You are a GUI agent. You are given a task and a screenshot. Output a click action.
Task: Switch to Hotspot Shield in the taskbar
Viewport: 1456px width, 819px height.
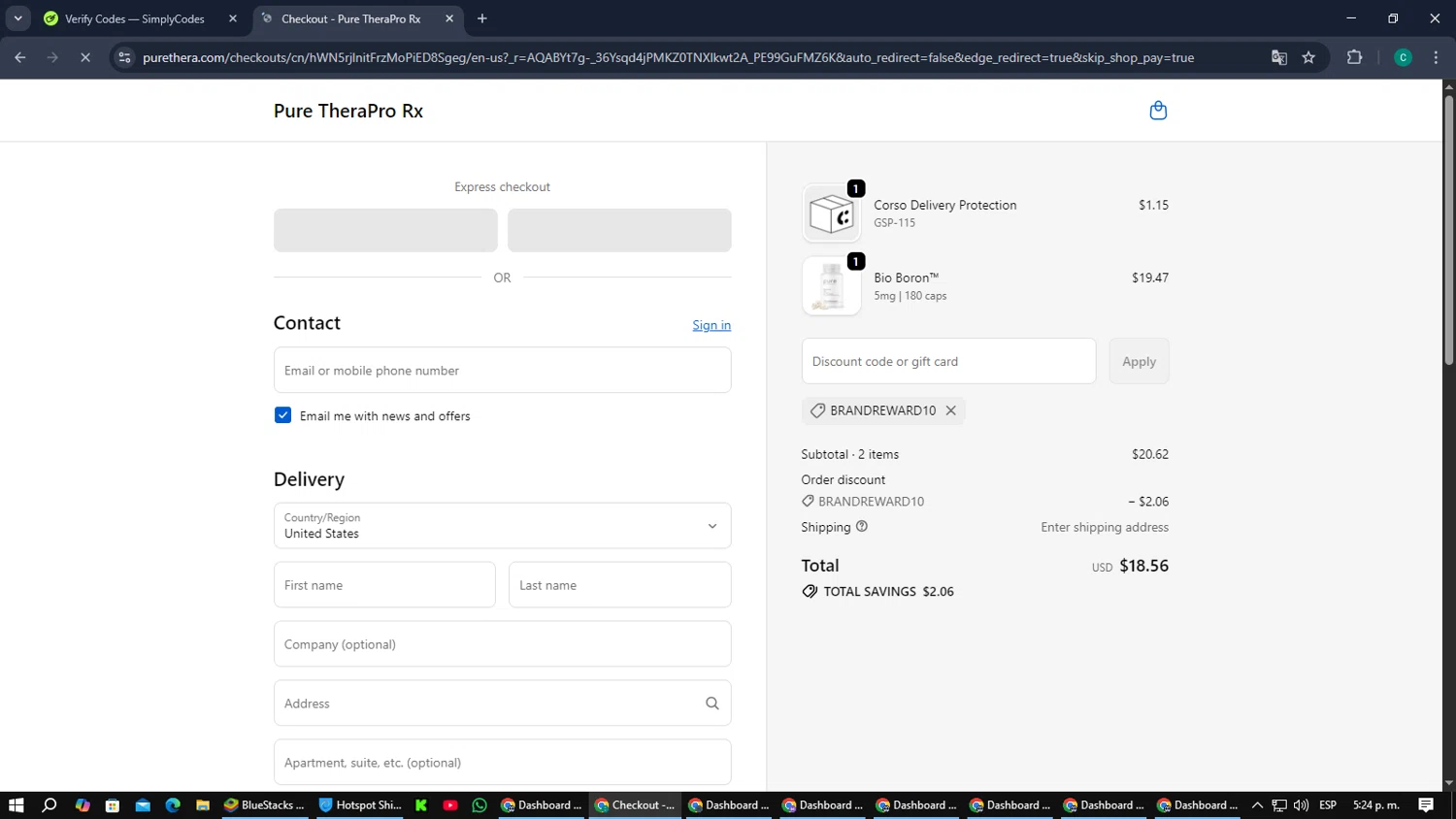(x=359, y=805)
